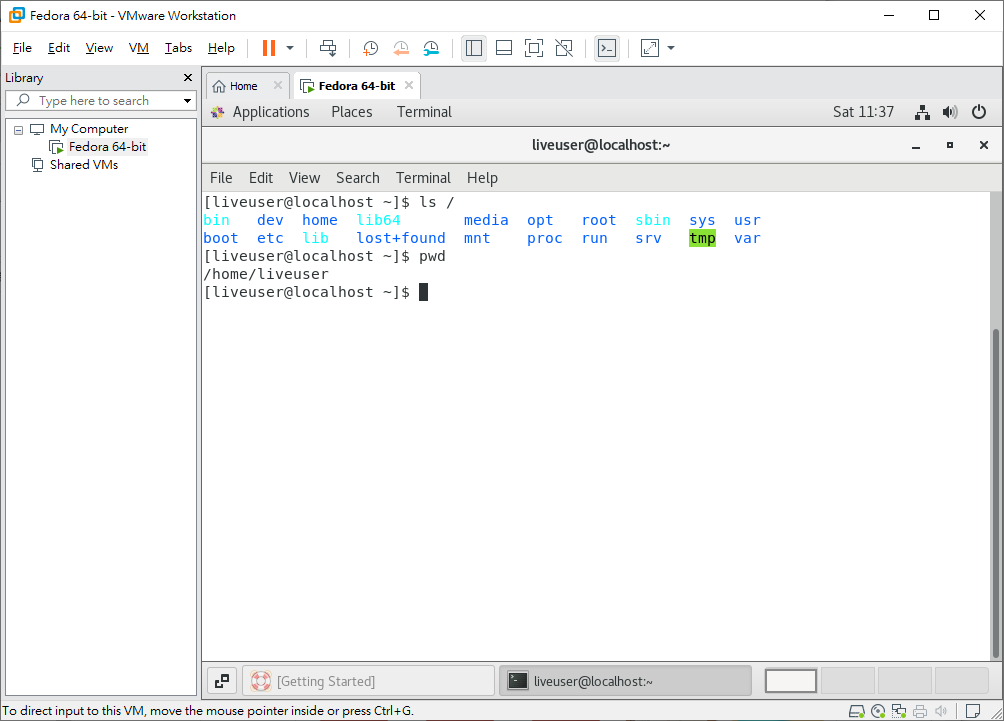Click the sound card status icon
Image resolution: width=1004 pixels, height=721 pixels.
941,711
